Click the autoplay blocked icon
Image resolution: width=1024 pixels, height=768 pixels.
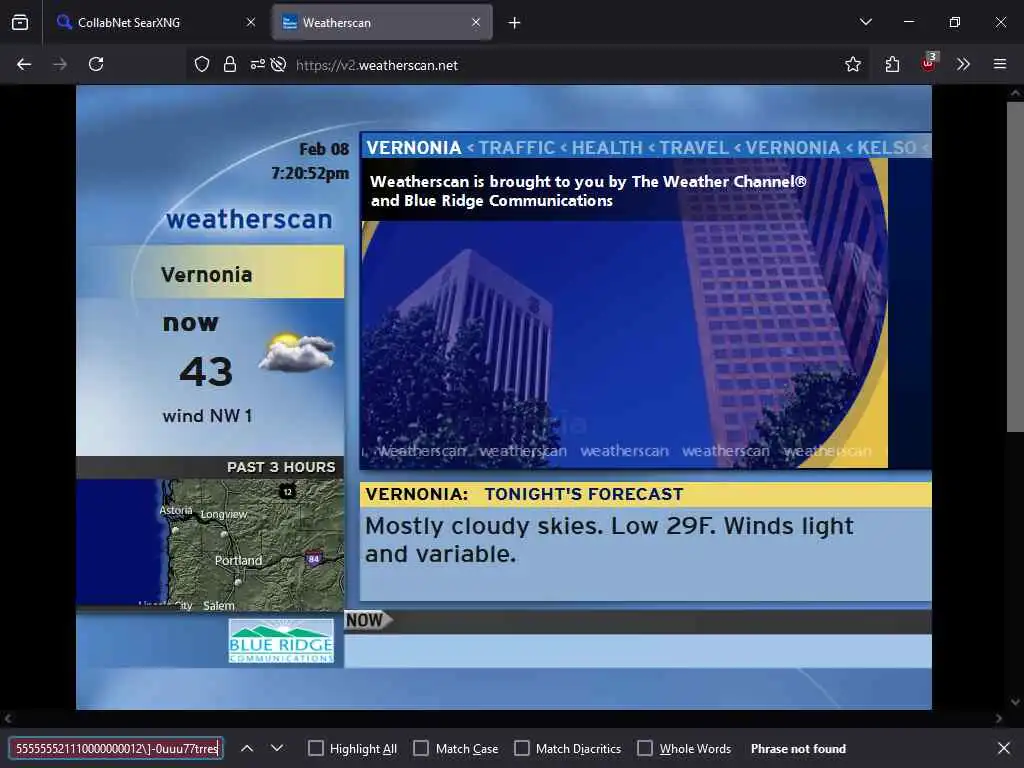(x=279, y=64)
